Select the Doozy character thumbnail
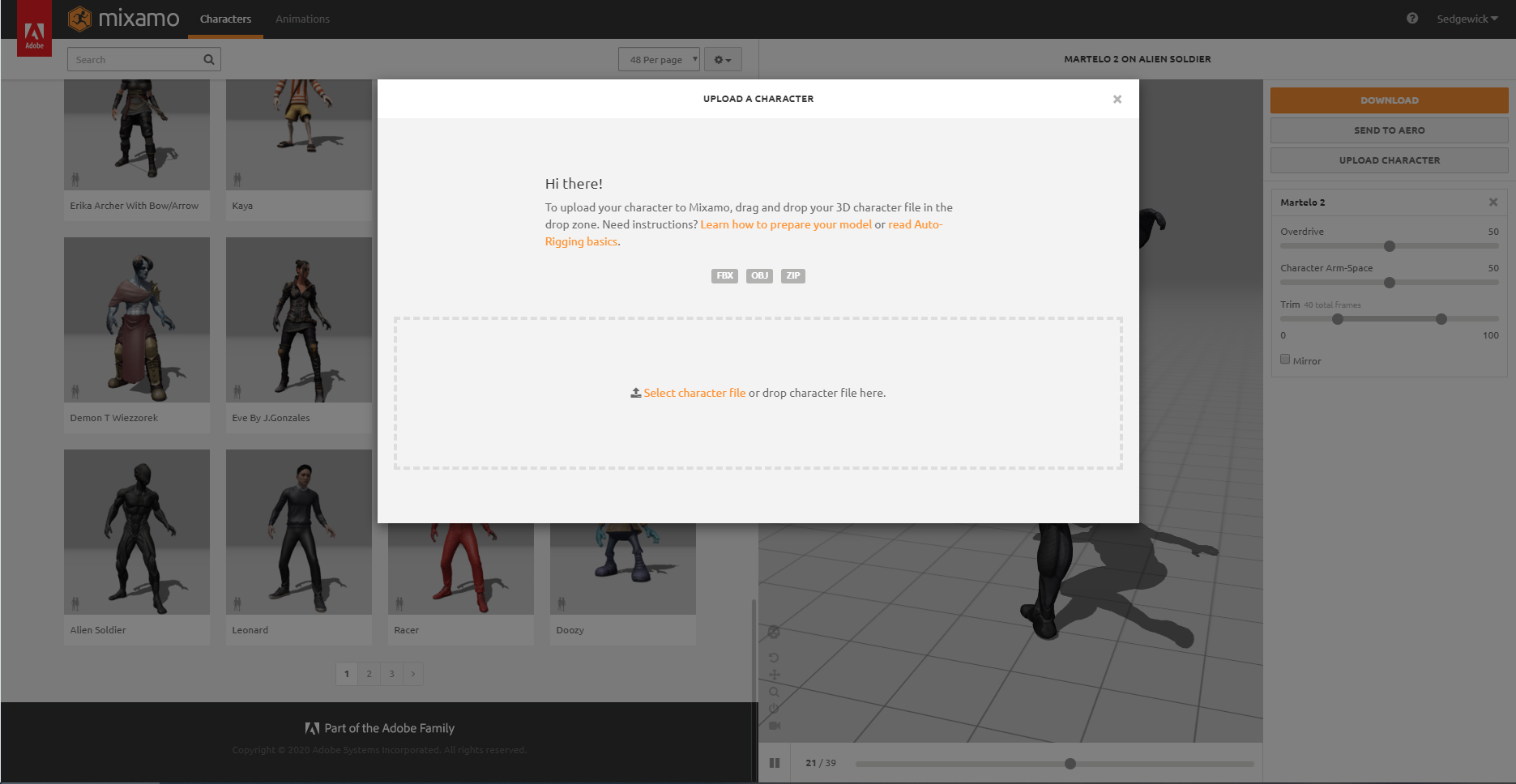 623,569
